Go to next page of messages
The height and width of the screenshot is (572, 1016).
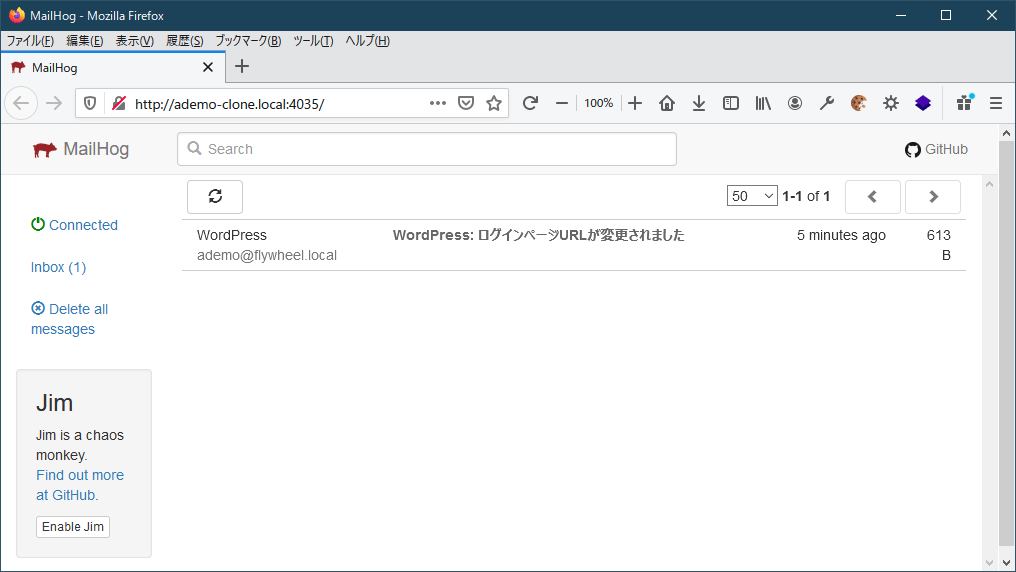pos(932,196)
